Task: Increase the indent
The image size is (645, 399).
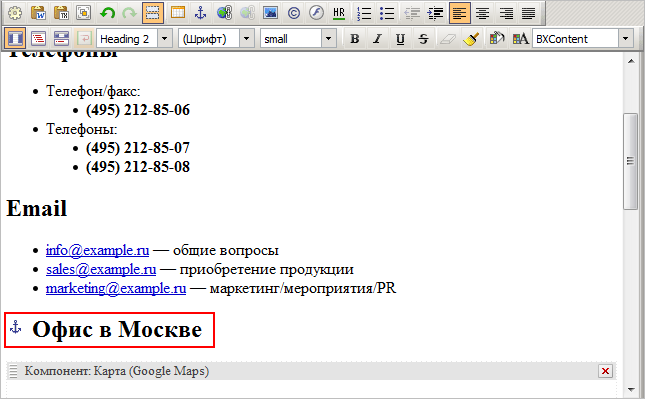Action: point(435,13)
